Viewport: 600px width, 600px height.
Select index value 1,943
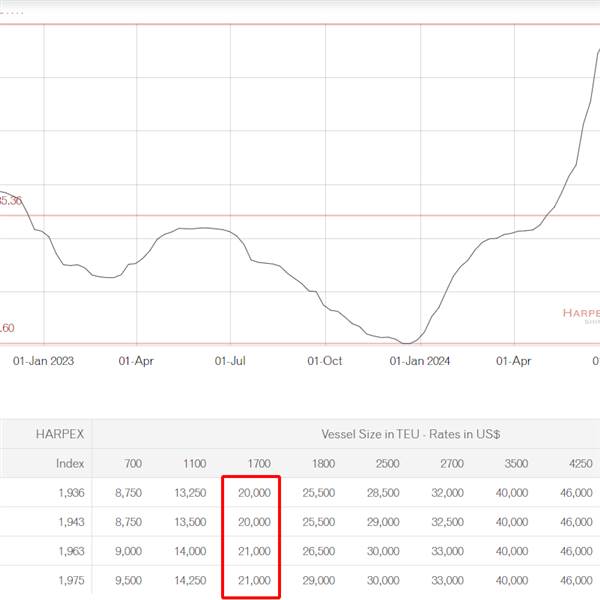point(71,522)
